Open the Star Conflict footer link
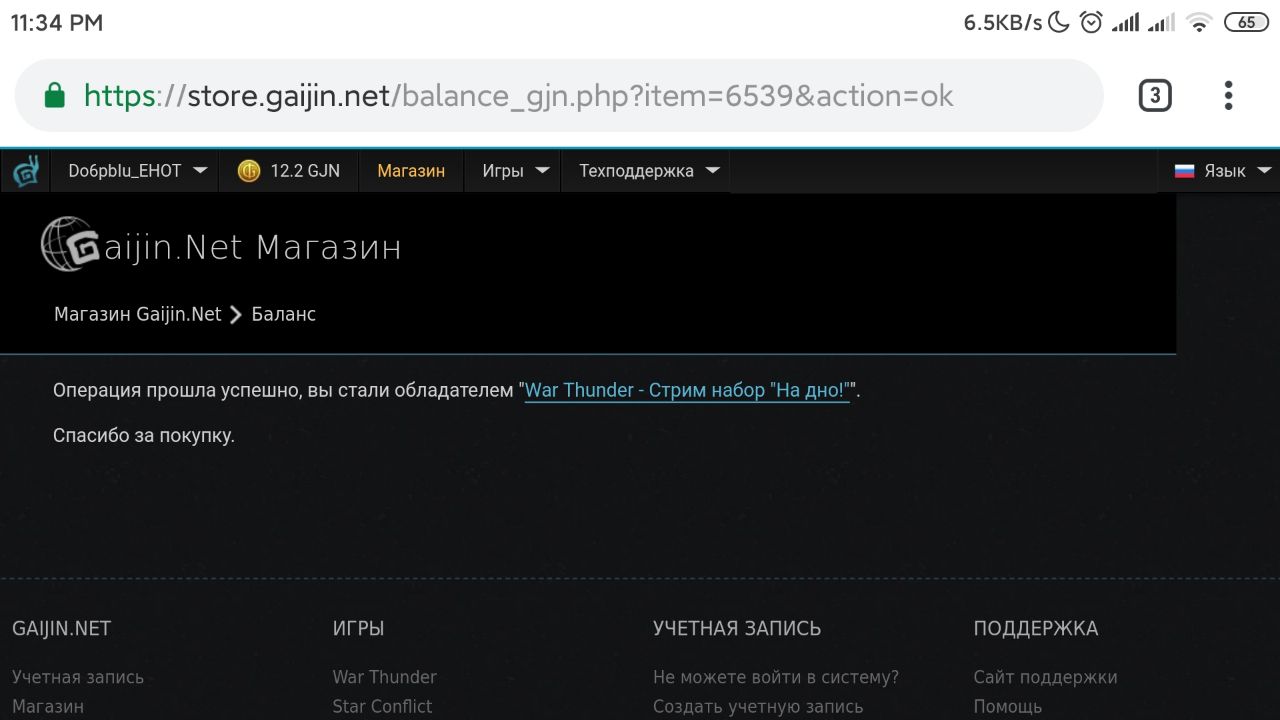Image resolution: width=1280 pixels, height=720 pixels. tap(383, 706)
